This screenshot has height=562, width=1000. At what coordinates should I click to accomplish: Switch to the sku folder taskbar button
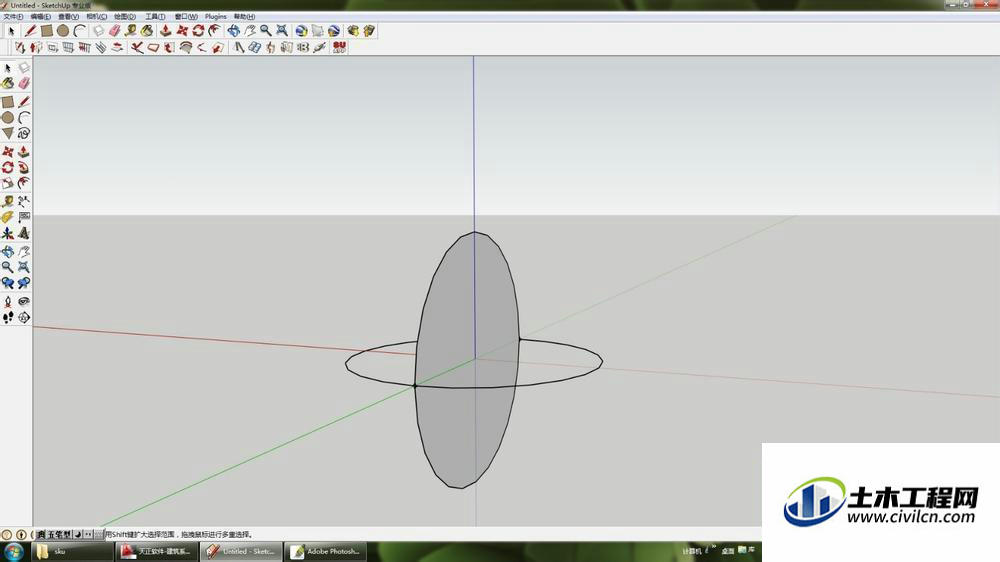(x=71, y=551)
